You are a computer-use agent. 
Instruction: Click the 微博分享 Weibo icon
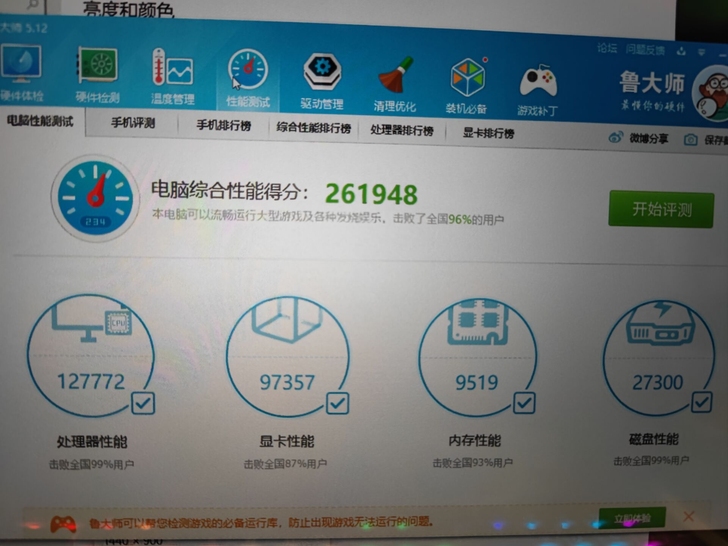(616, 137)
